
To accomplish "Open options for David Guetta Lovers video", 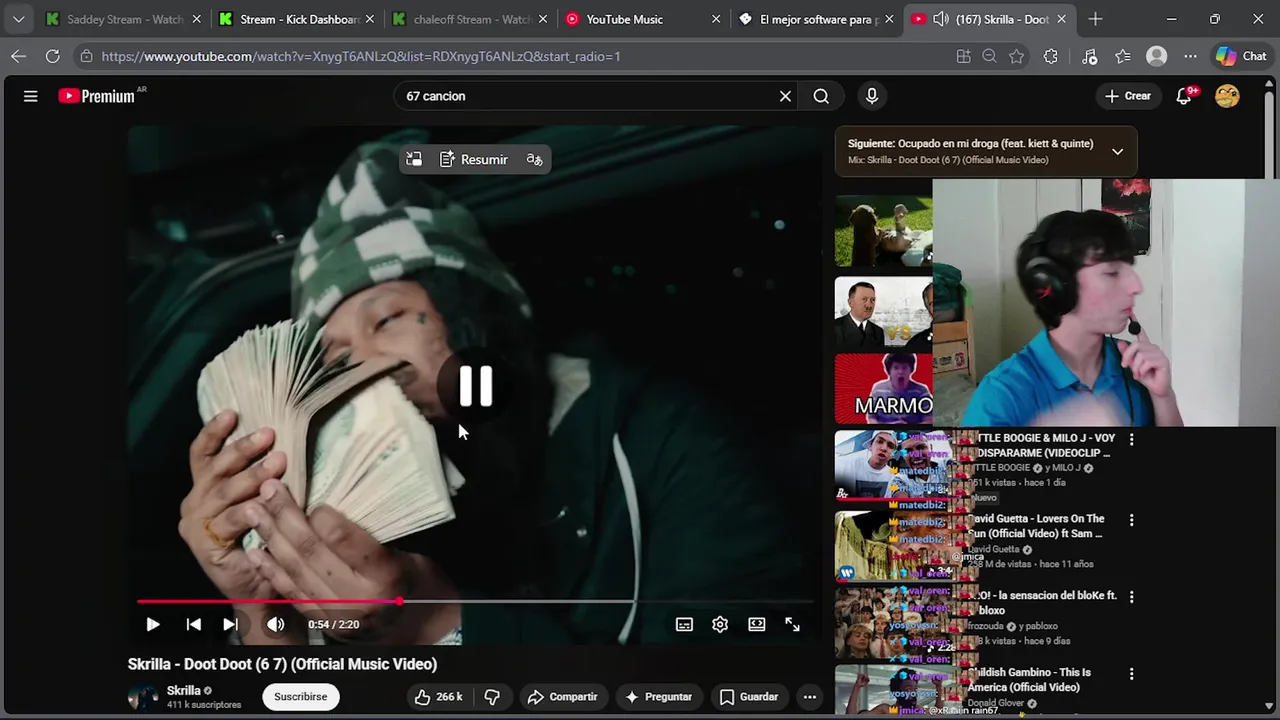I will pos(1132,520).
